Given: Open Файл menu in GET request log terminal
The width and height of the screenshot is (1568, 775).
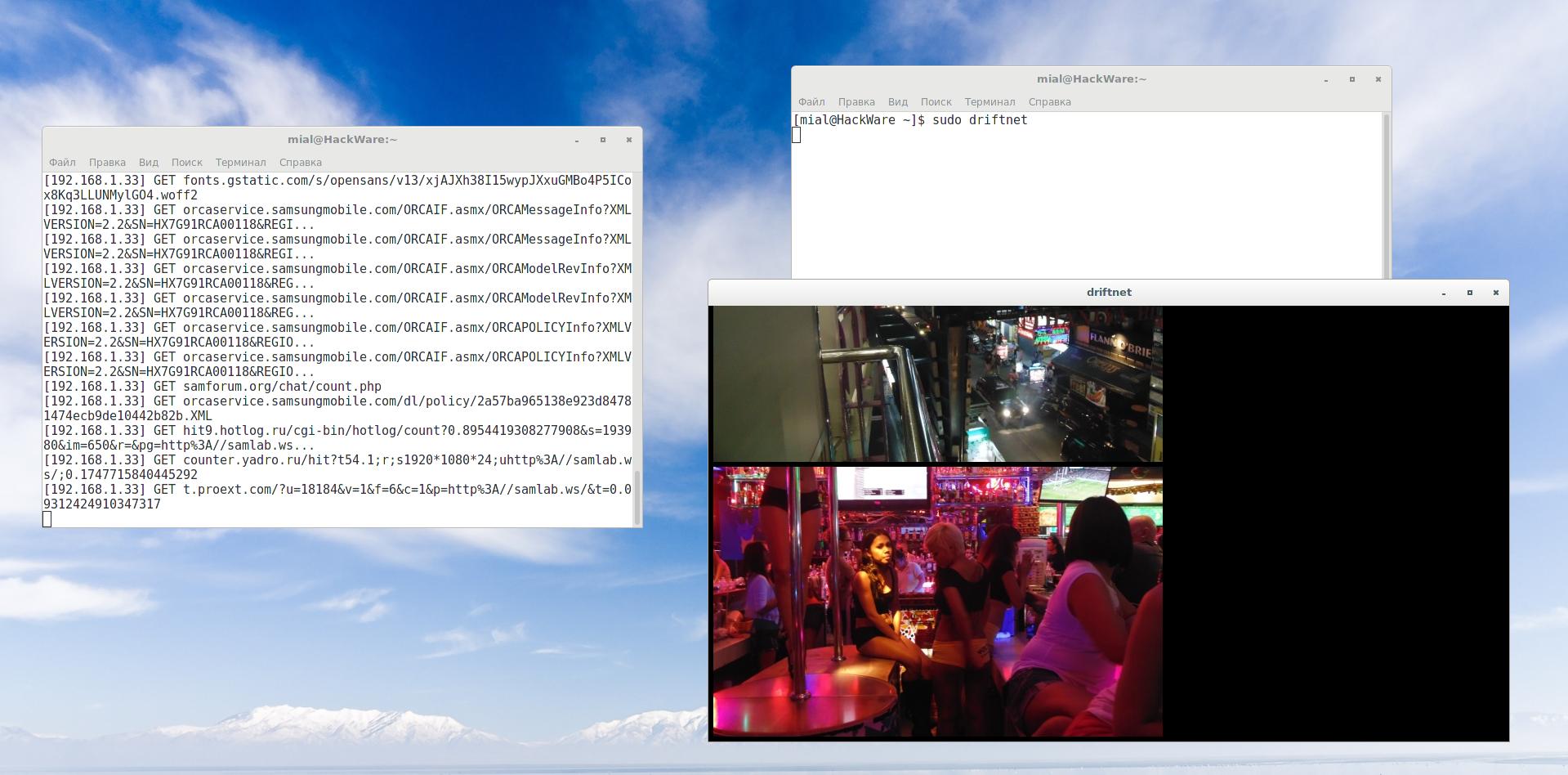Looking at the screenshot, I should pos(62,163).
